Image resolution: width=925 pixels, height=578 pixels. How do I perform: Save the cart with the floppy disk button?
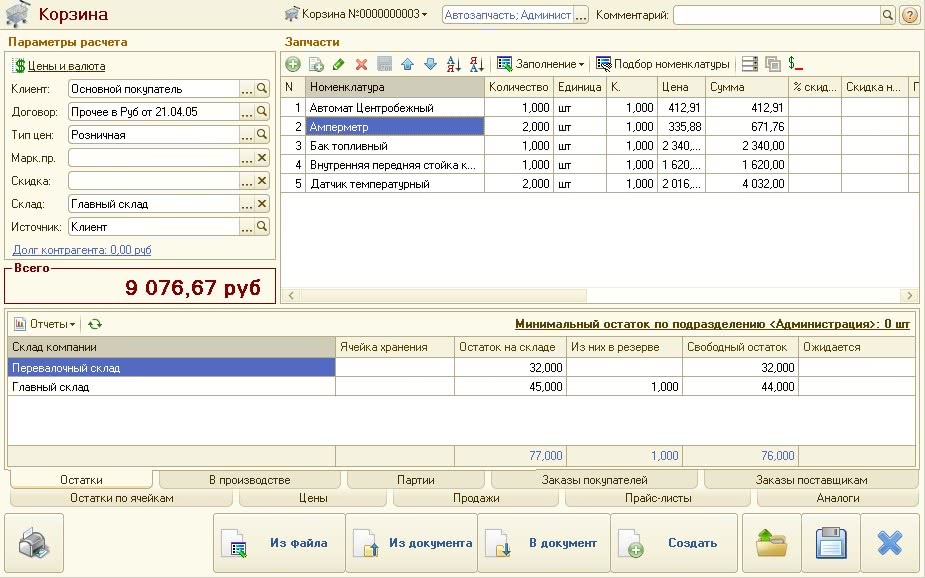click(x=831, y=543)
